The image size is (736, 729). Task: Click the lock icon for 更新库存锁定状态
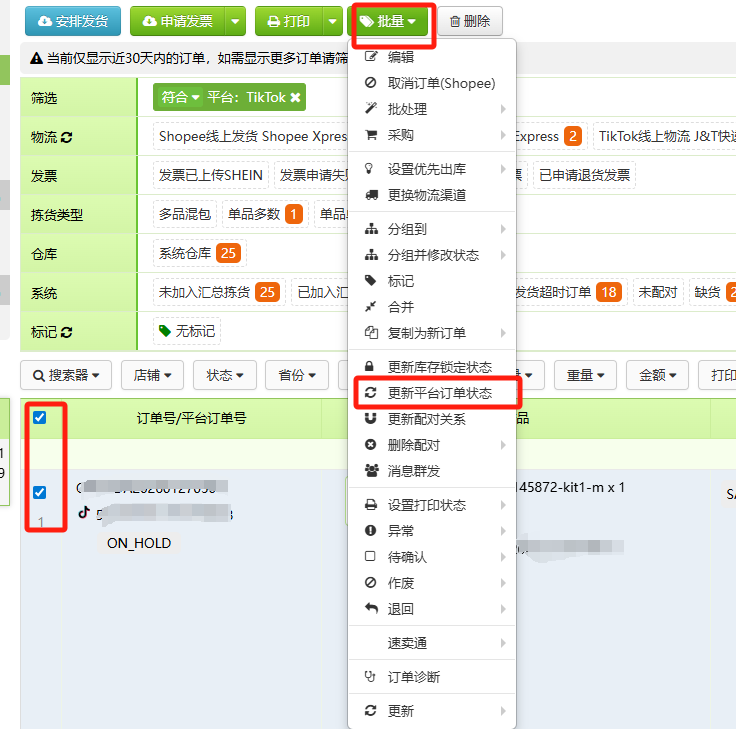coord(371,367)
